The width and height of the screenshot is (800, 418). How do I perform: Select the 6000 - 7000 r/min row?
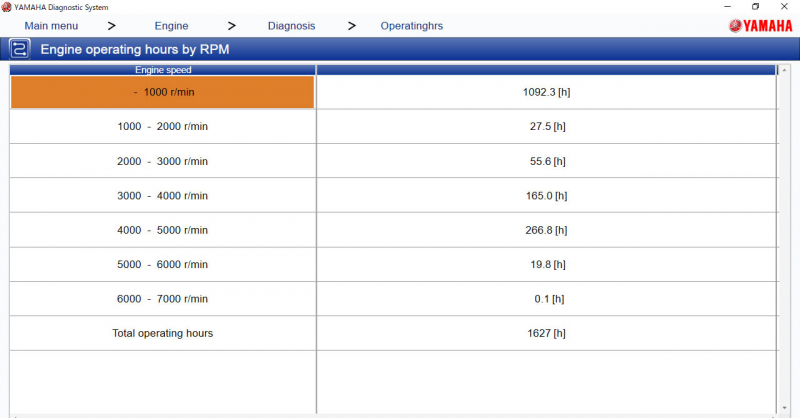pos(163,299)
